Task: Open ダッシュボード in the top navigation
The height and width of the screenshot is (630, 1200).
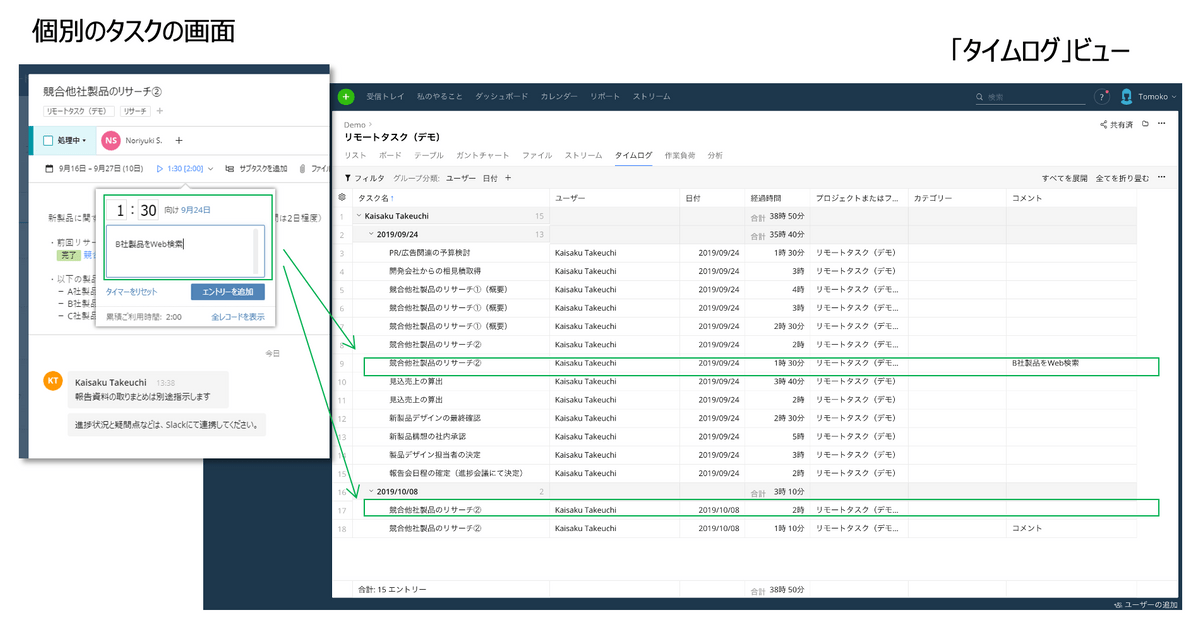Action: 501,97
